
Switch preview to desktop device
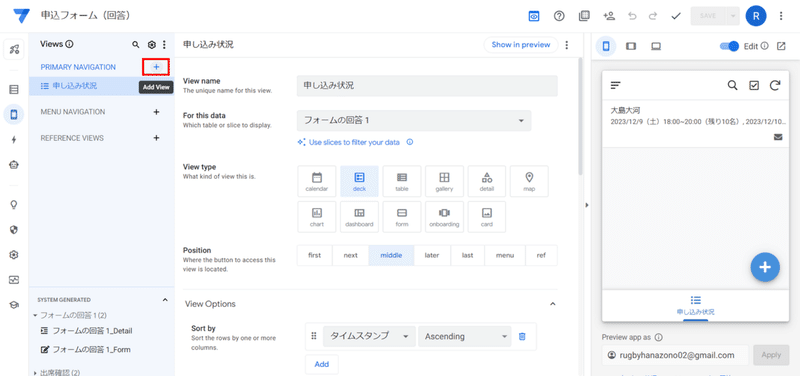point(656,46)
